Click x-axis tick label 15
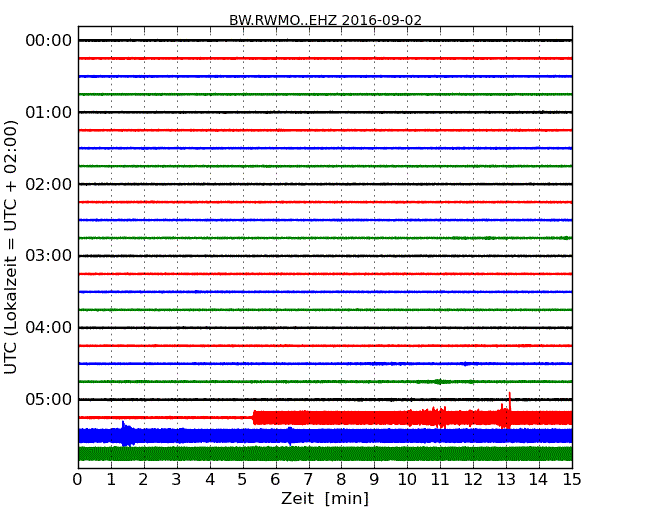The height and width of the screenshot is (520, 650). click(572, 480)
